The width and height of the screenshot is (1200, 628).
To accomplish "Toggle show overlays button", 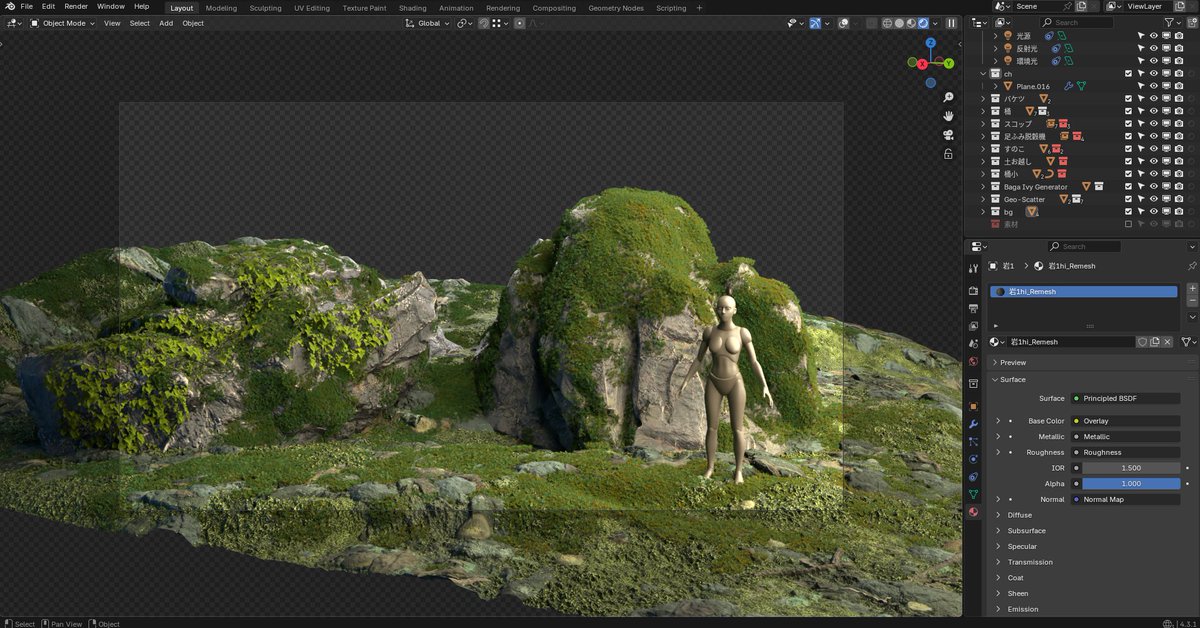I will (x=844, y=23).
